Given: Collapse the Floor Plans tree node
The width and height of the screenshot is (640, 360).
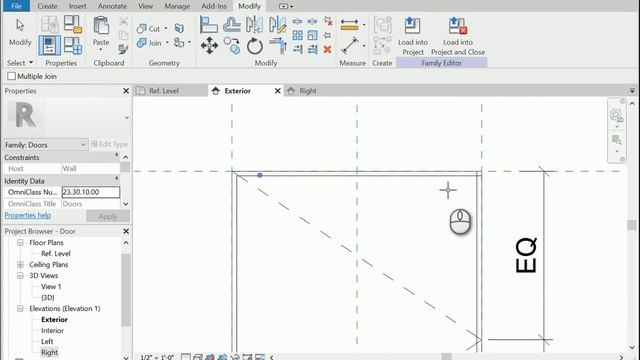Looking at the screenshot, I should tap(20, 242).
